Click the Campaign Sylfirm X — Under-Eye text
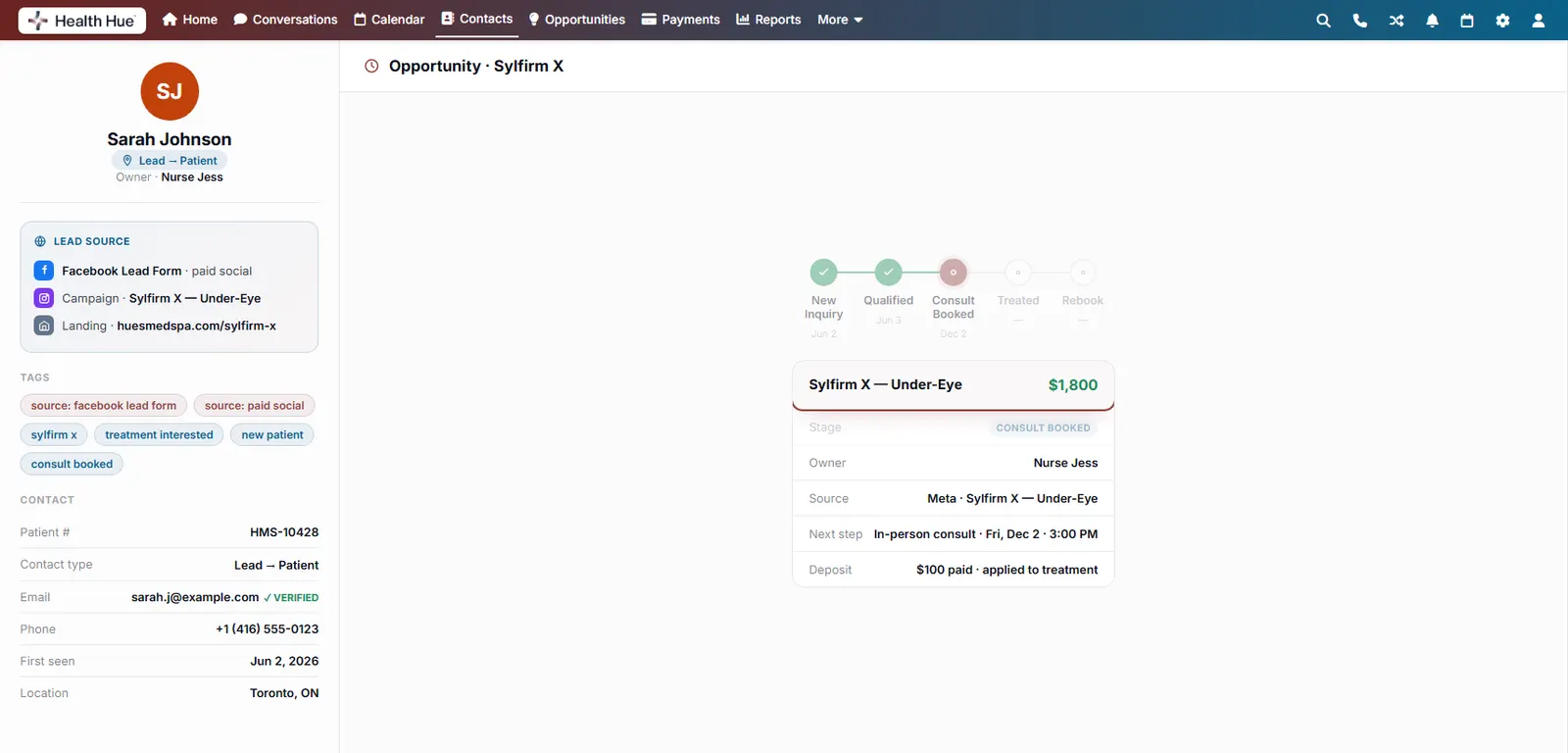 click(x=161, y=298)
